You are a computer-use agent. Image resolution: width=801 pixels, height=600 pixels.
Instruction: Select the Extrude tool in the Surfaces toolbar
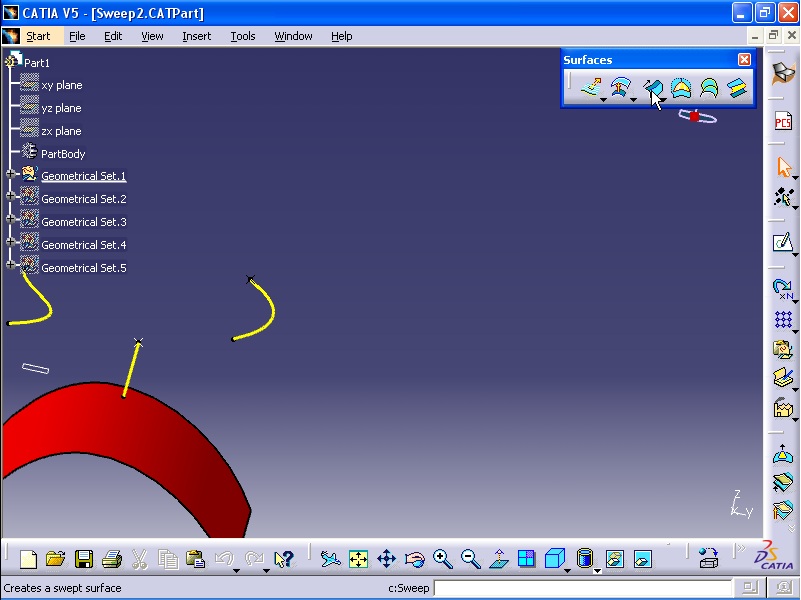click(592, 88)
